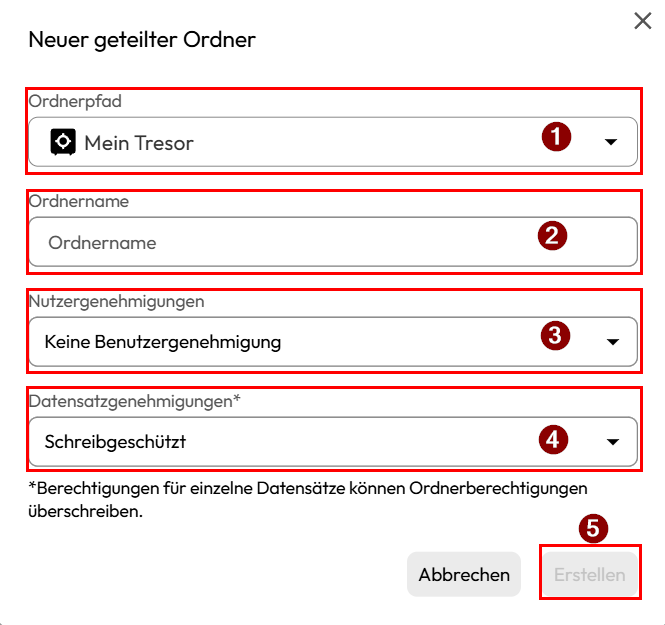Click the Nutzergenehmigungen field label
The image size is (665, 625).
tap(117, 300)
